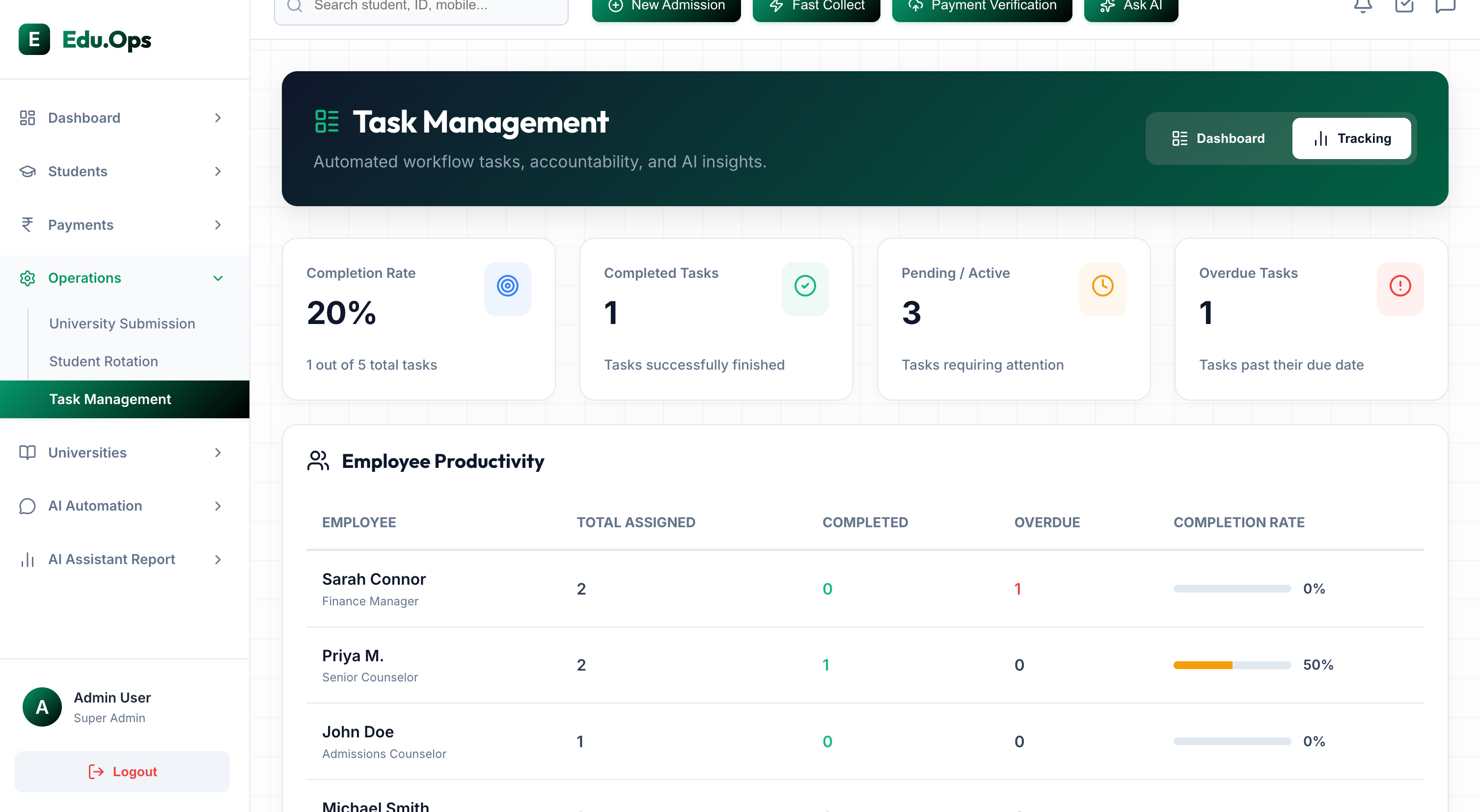The width and height of the screenshot is (1480, 812).
Task: Click the logout arrow icon
Action: (x=96, y=771)
